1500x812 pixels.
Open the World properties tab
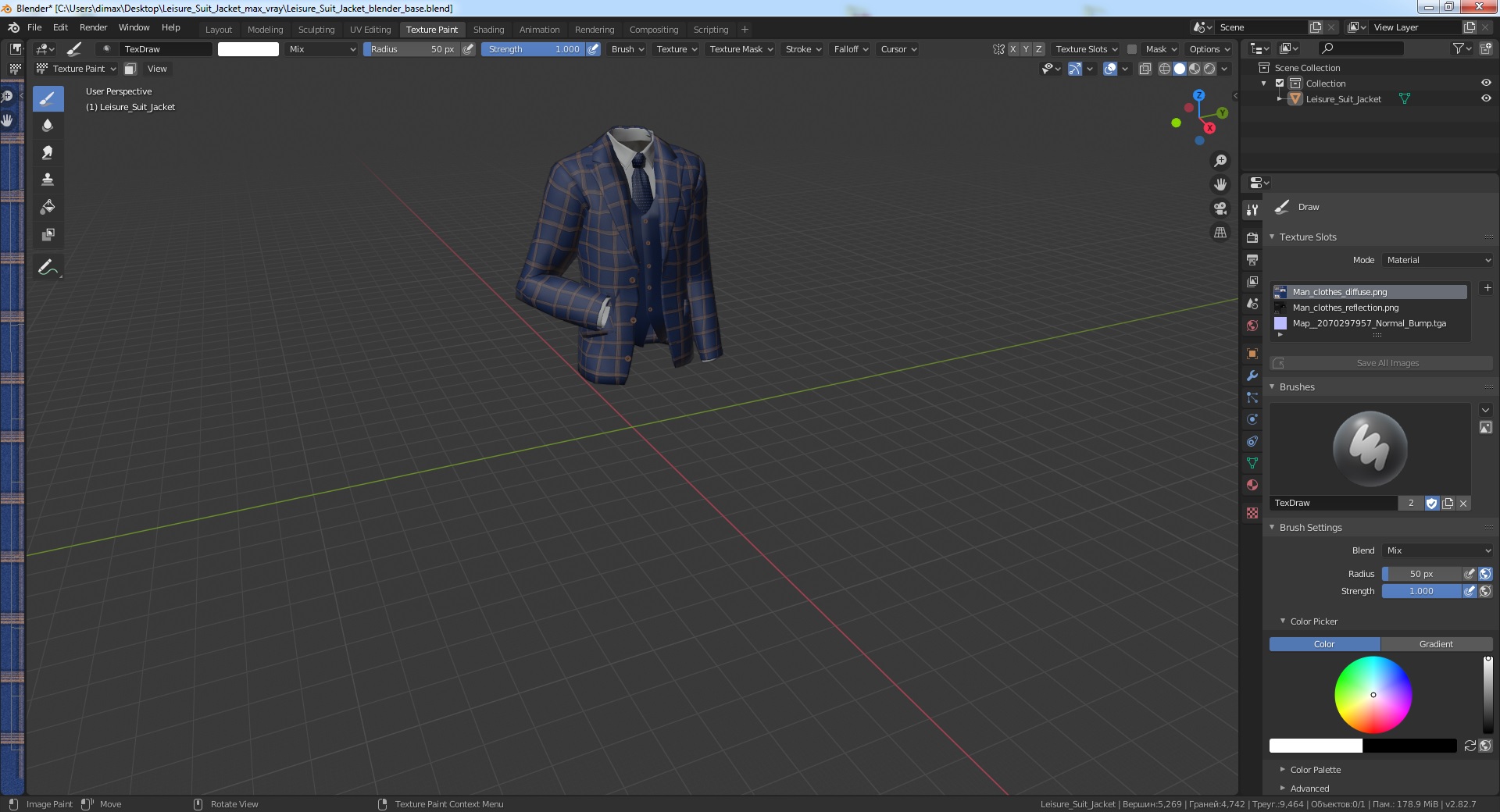(1252, 326)
